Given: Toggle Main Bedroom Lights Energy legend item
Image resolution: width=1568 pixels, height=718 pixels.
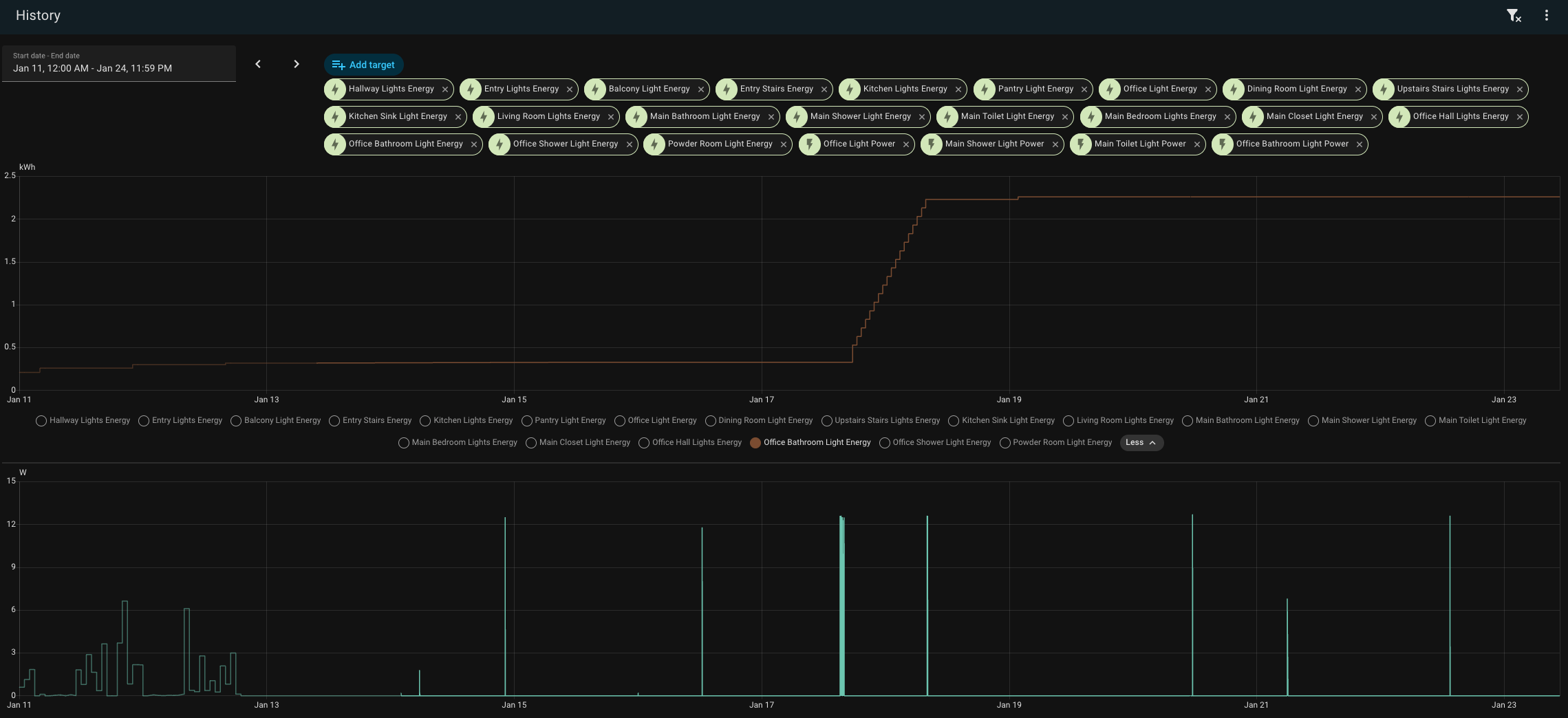Looking at the screenshot, I should click(x=458, y=443).
